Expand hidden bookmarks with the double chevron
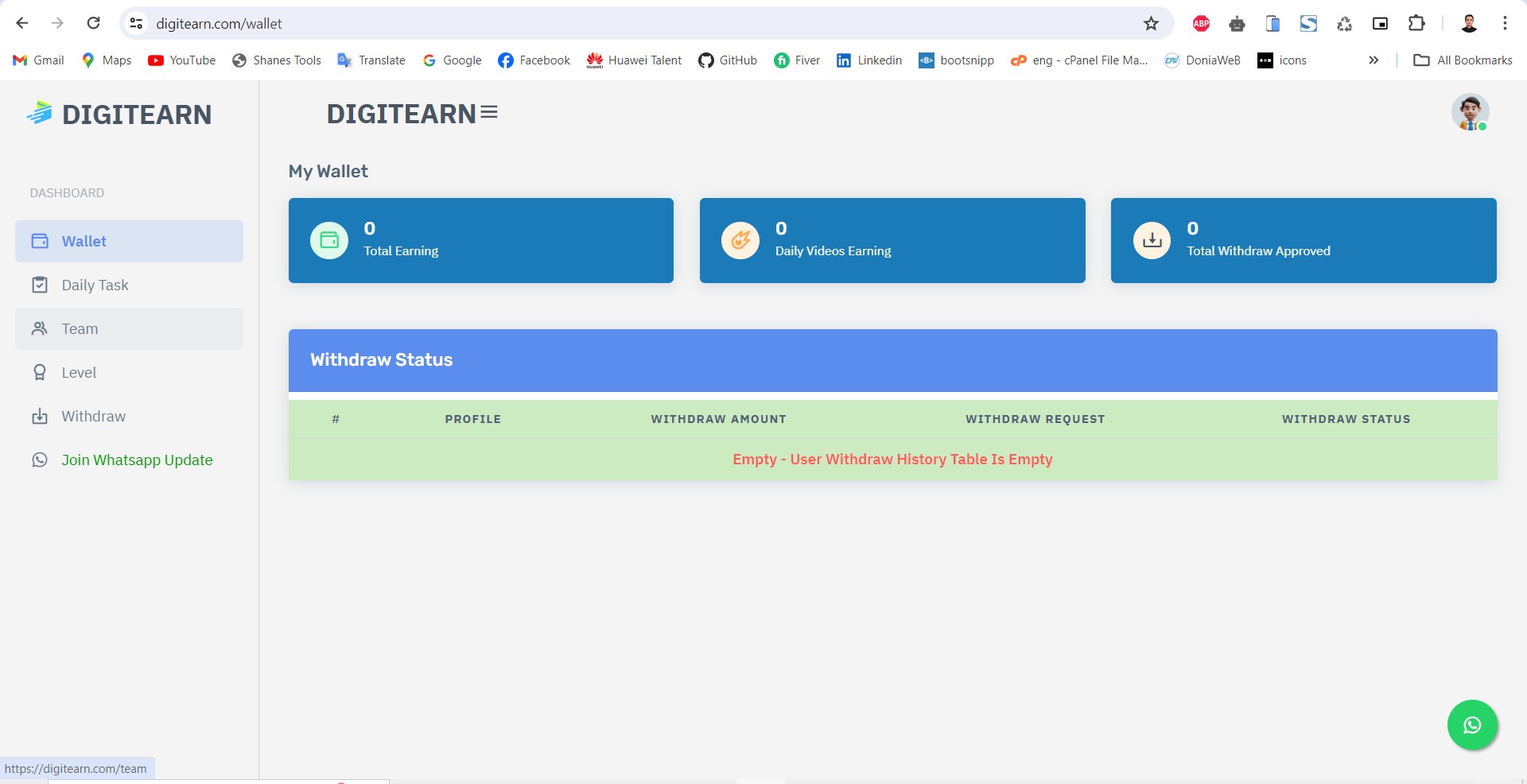This screenshot has height=784, width=1527. pos(1374,60)
